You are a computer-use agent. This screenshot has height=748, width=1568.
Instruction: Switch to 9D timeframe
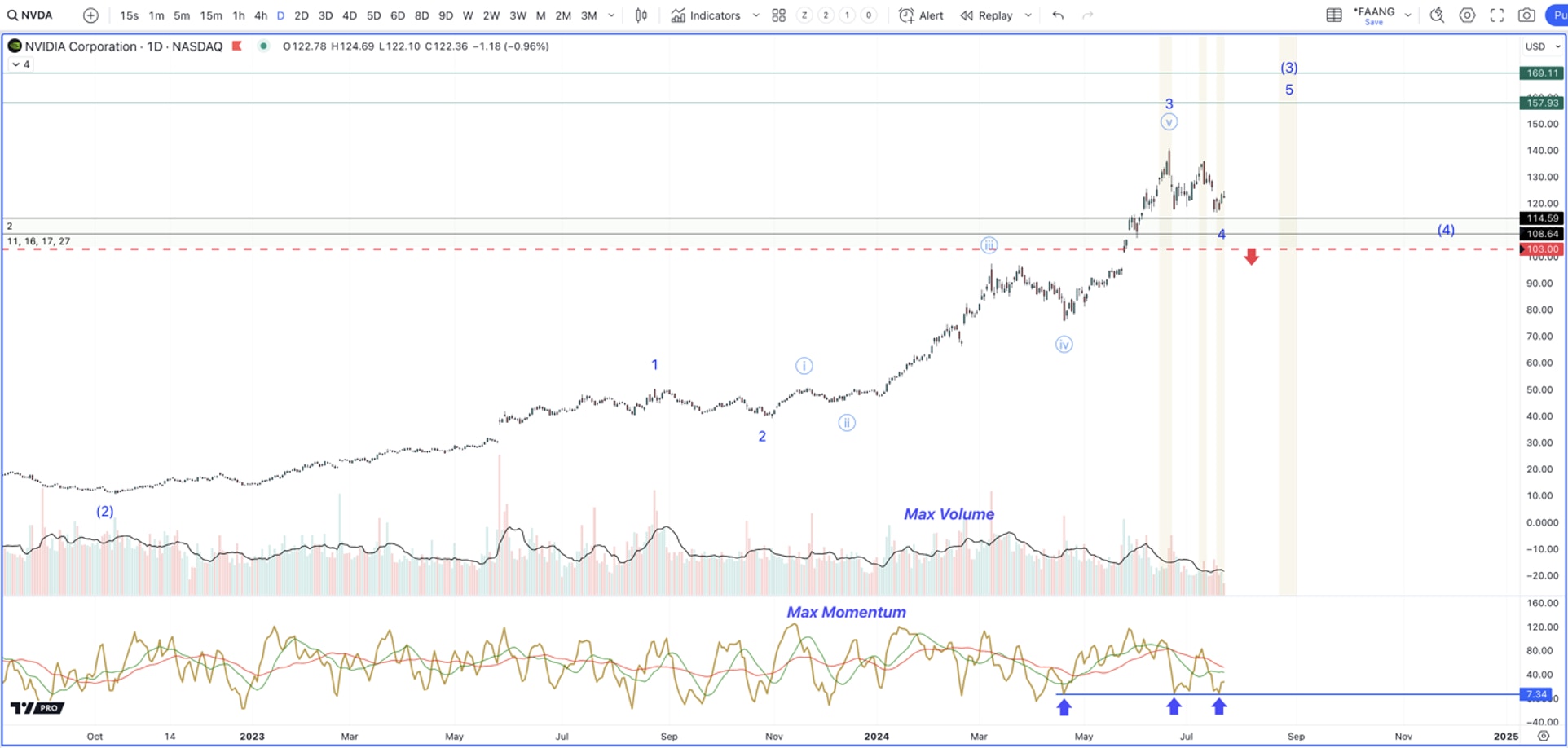[446, 15]
